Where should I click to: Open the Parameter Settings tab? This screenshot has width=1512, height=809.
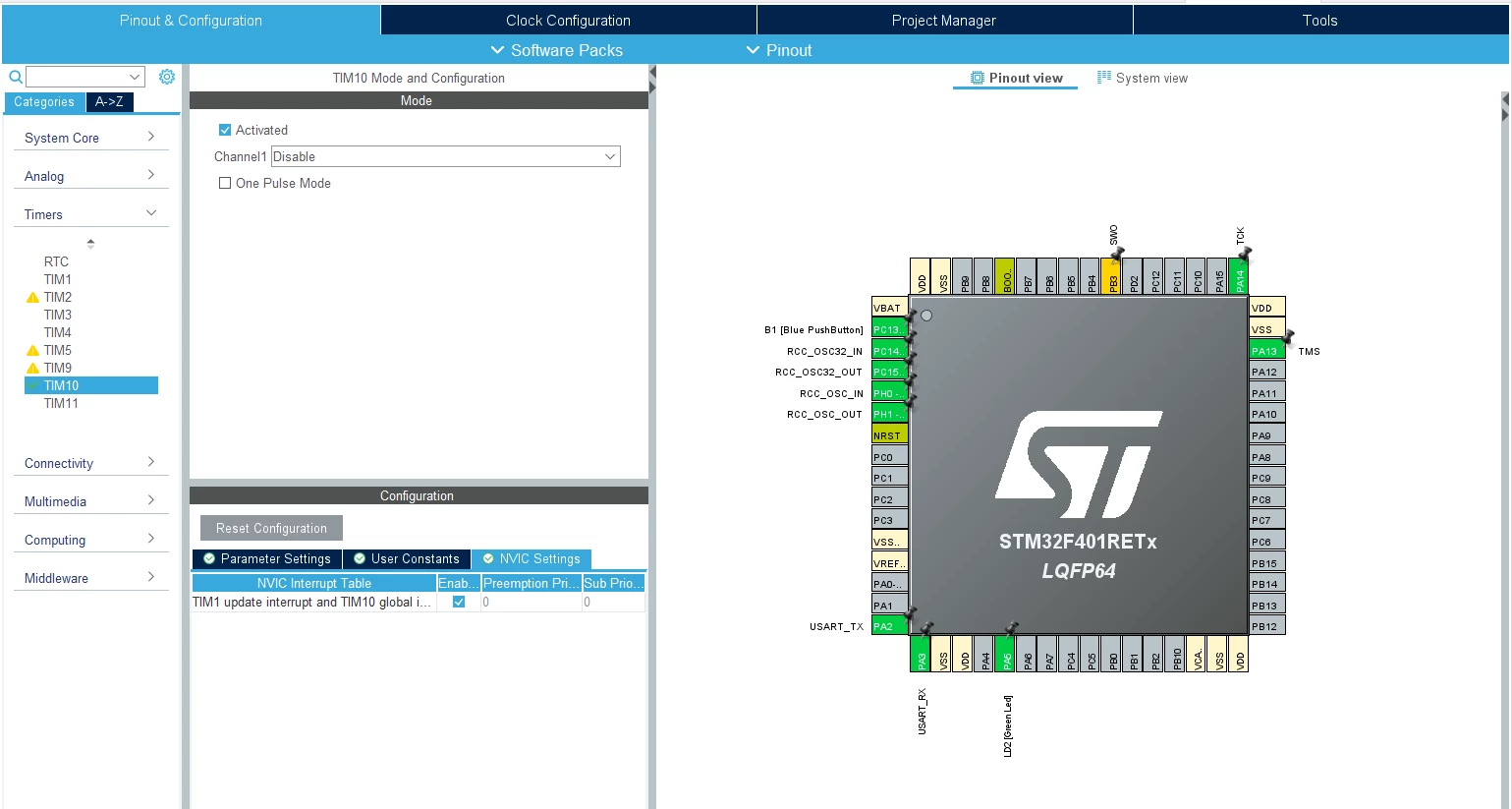coord(267,558)
